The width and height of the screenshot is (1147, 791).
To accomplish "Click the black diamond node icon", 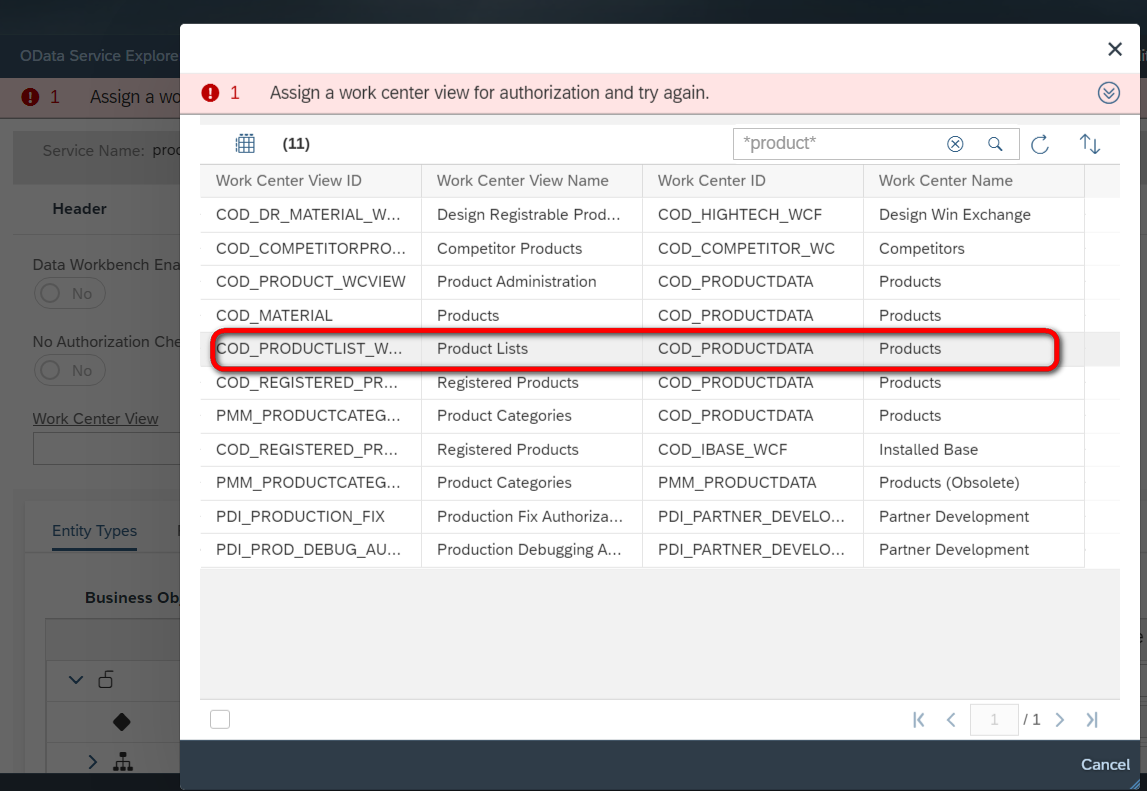I will tap(121, 722).
